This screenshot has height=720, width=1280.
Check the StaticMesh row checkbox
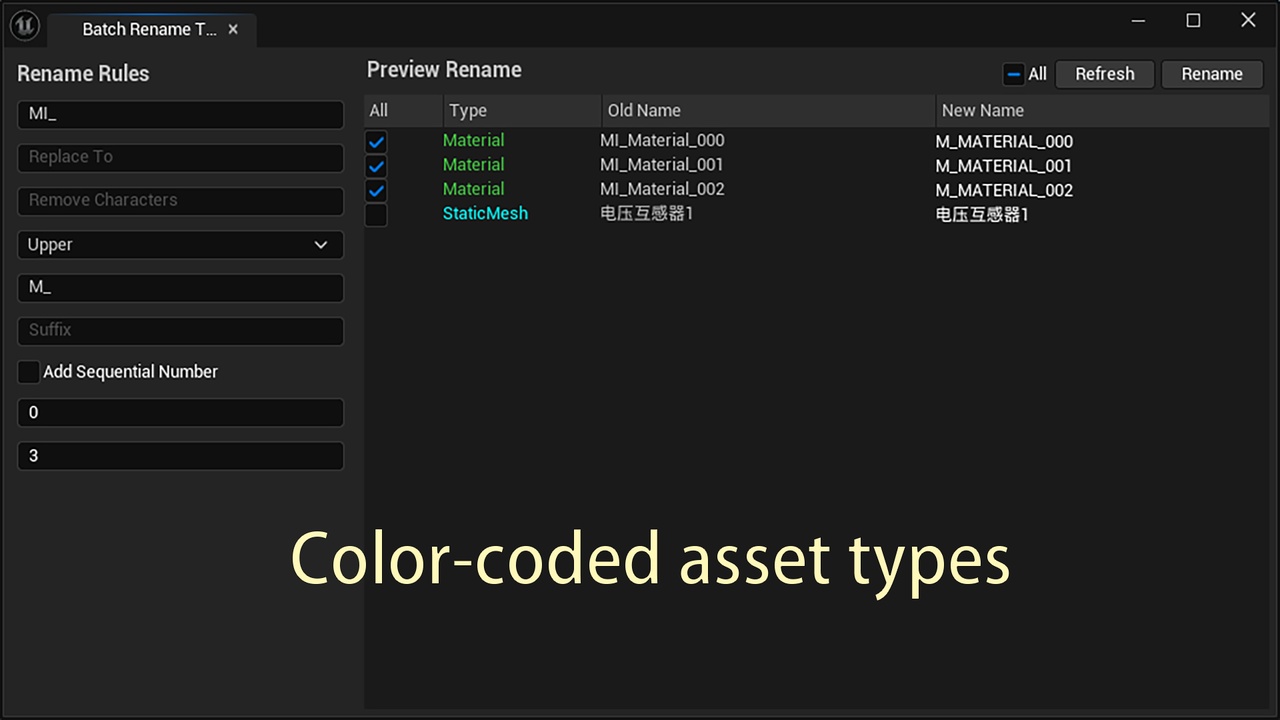click(x=376, y=215)
